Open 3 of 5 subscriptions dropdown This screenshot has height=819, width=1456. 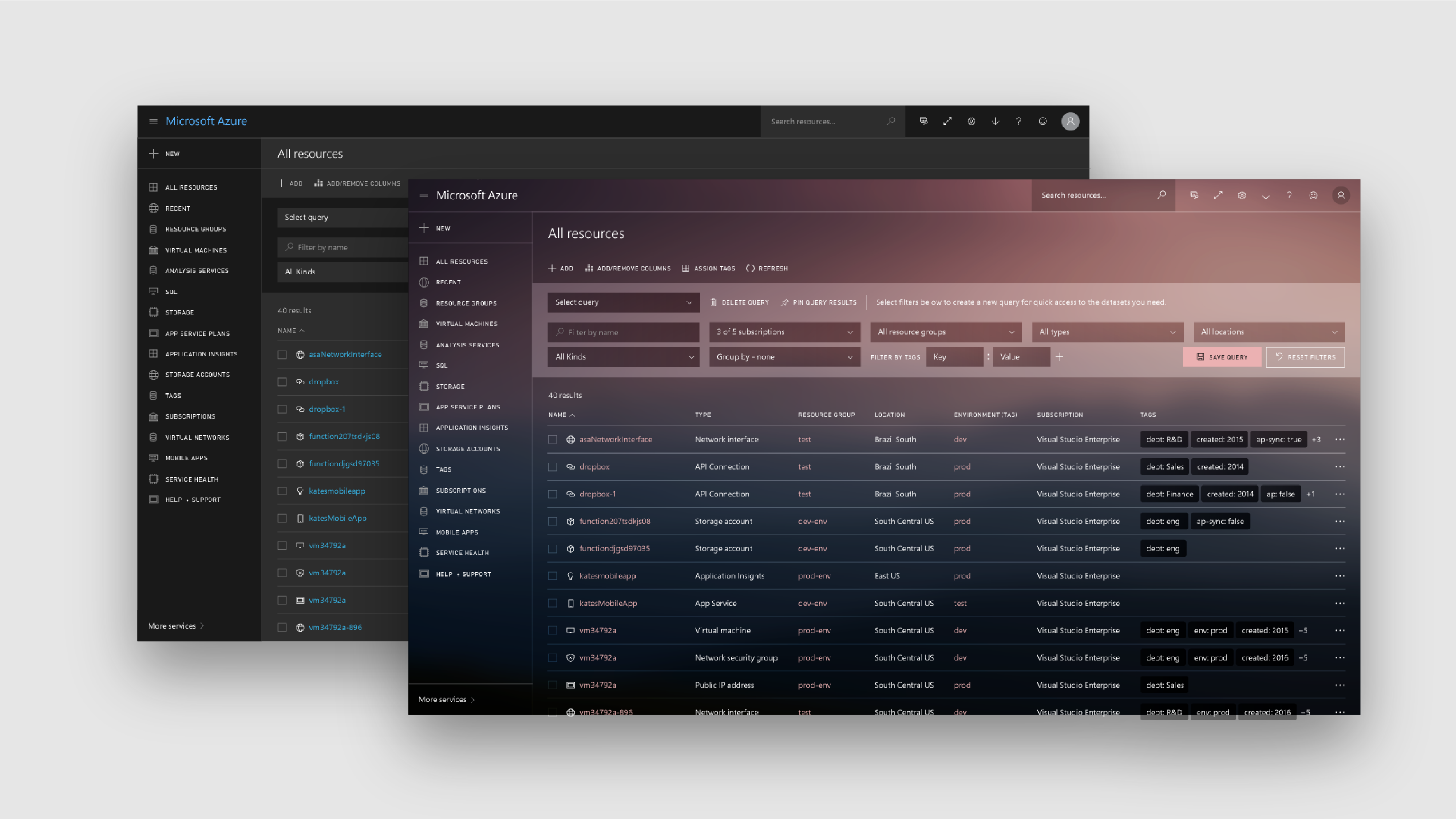pyautogui.click(x=784, y=332)
